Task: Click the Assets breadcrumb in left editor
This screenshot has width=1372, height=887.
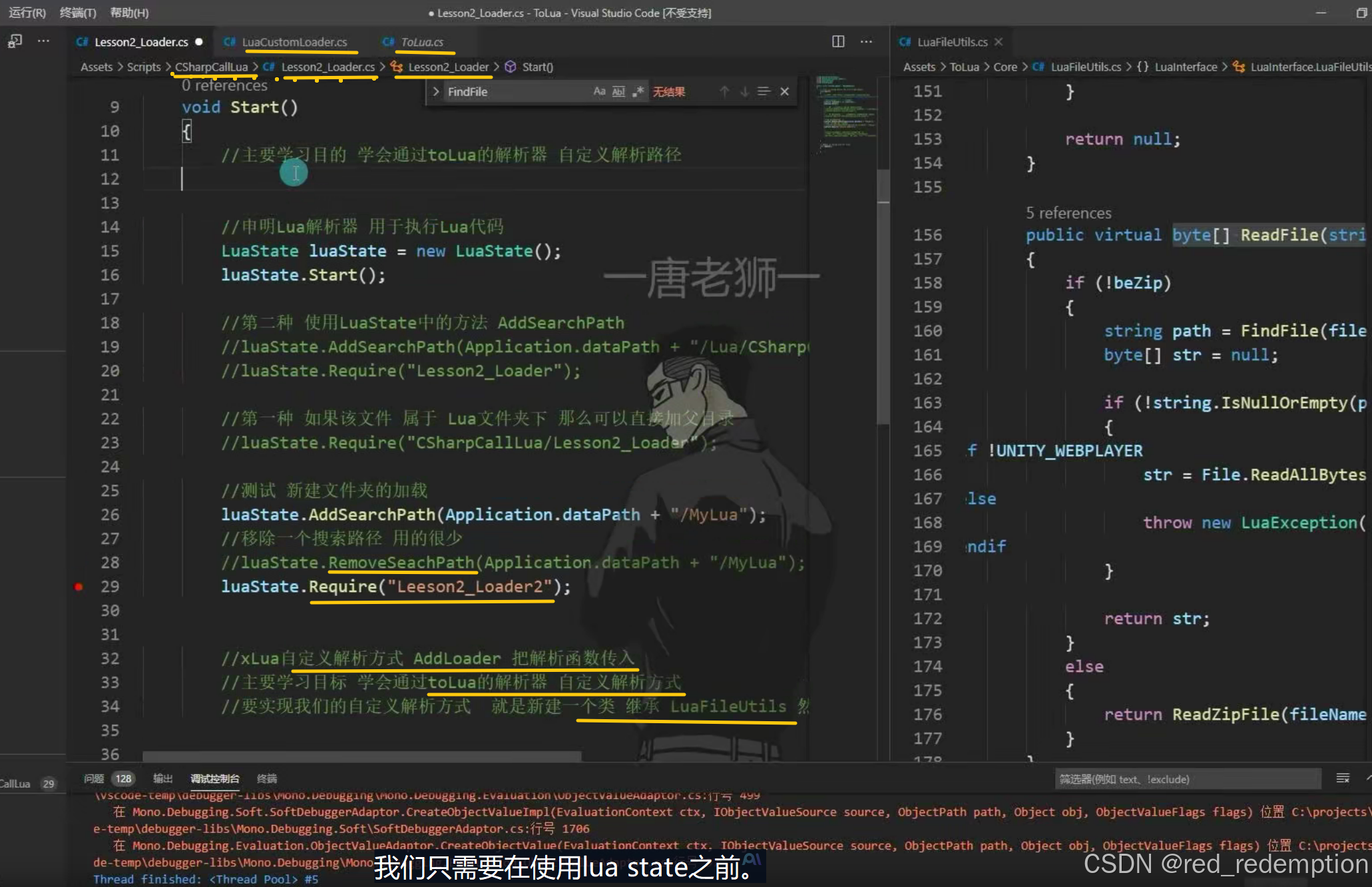Action: pos(97,67)
